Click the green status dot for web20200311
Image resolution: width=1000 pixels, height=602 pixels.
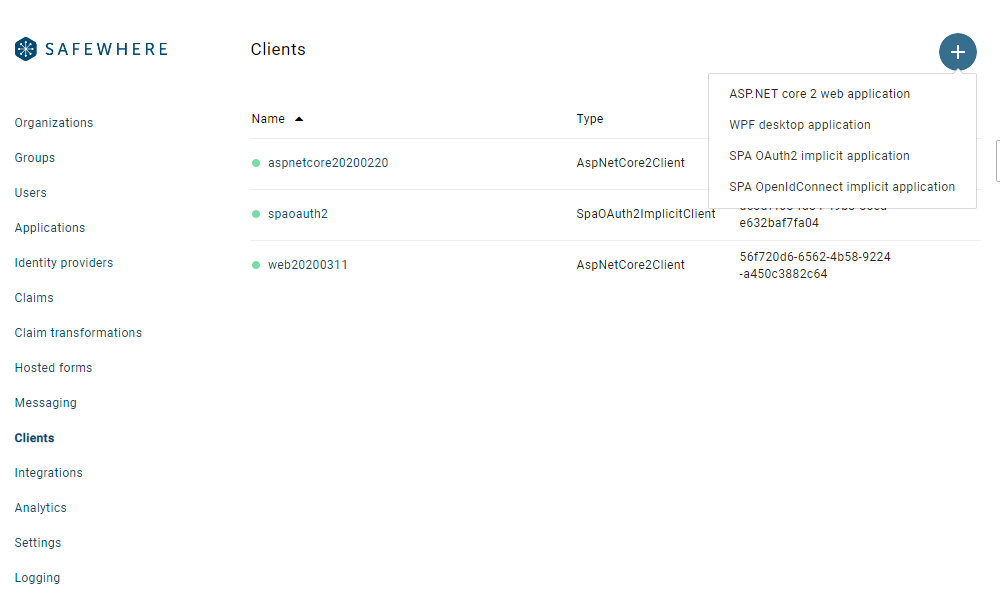[256, 265]
